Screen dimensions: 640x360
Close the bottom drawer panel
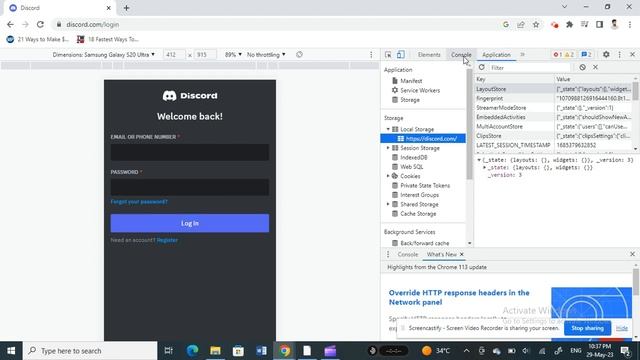(632, 254)
